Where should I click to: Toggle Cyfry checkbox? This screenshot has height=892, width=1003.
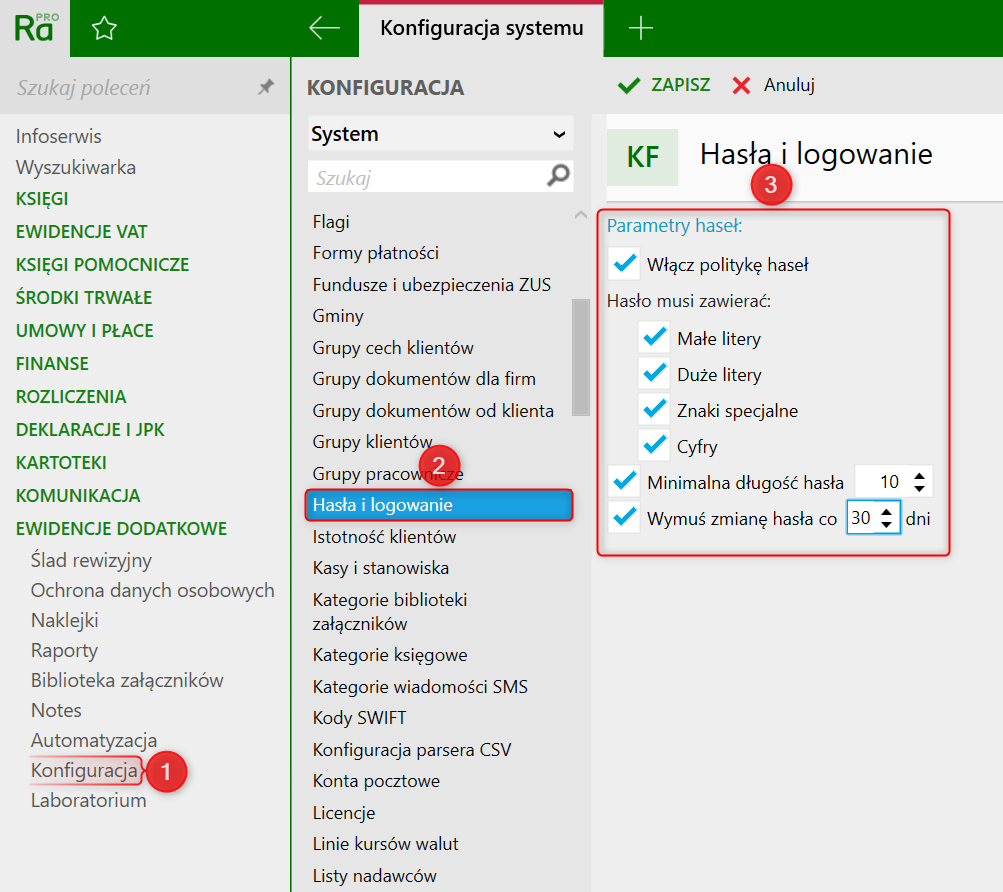coord(654,445)
